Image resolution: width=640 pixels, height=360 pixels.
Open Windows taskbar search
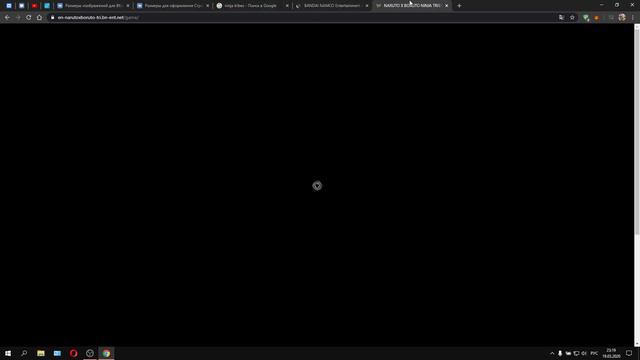[24, 353]
